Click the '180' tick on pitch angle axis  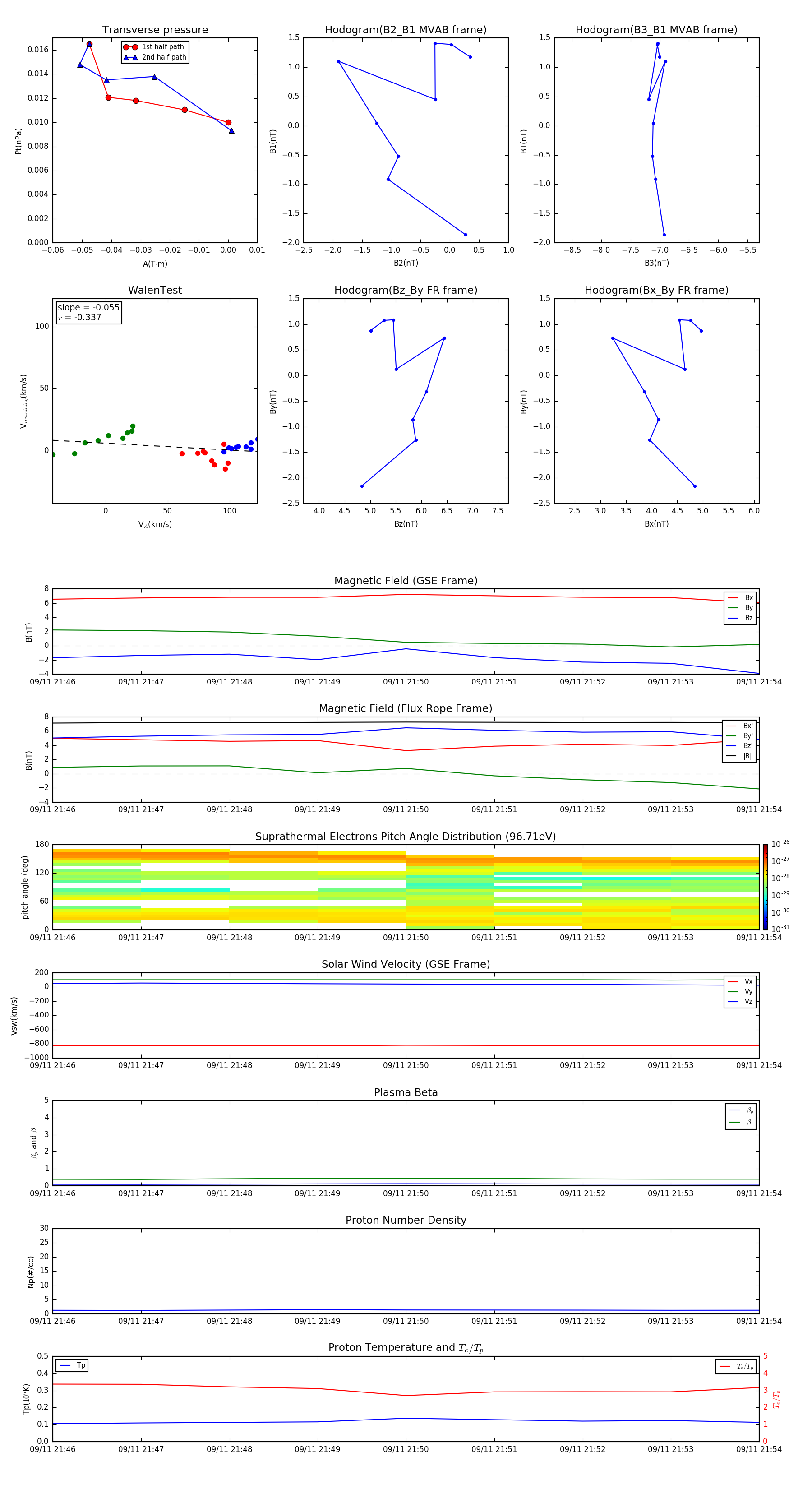click(42, 845)
